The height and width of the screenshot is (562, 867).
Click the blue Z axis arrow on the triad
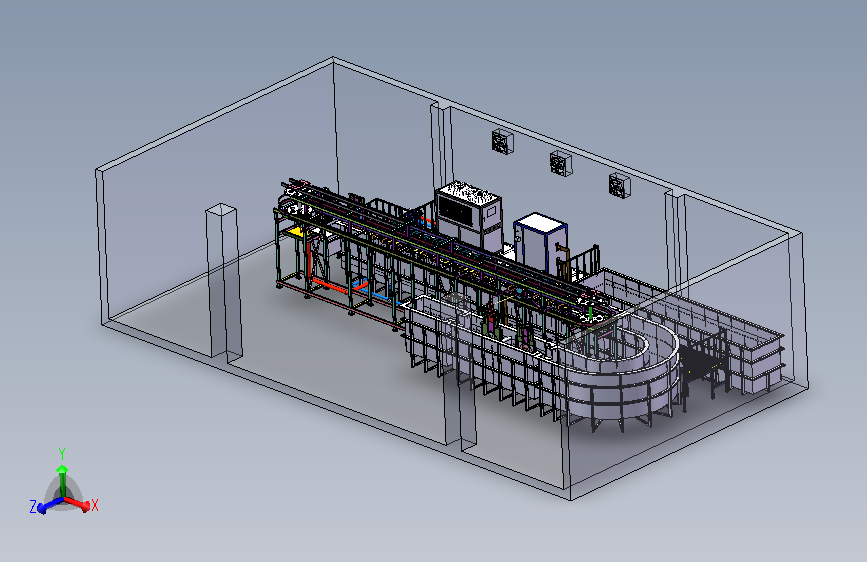[48, 505]
